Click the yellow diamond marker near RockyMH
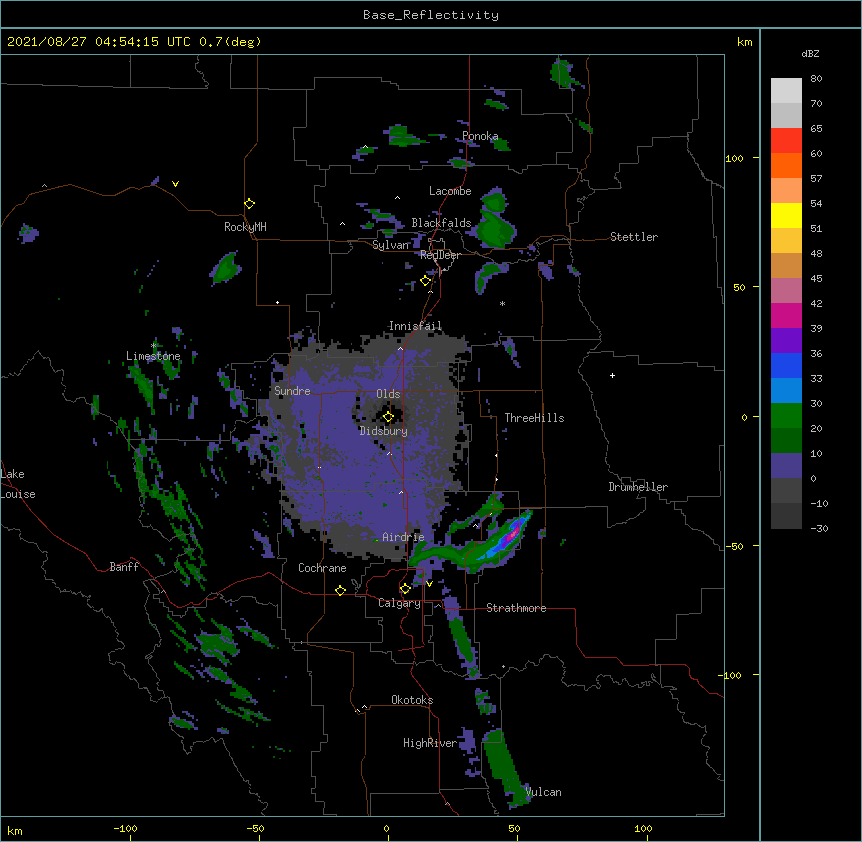 tap(249, 204)
